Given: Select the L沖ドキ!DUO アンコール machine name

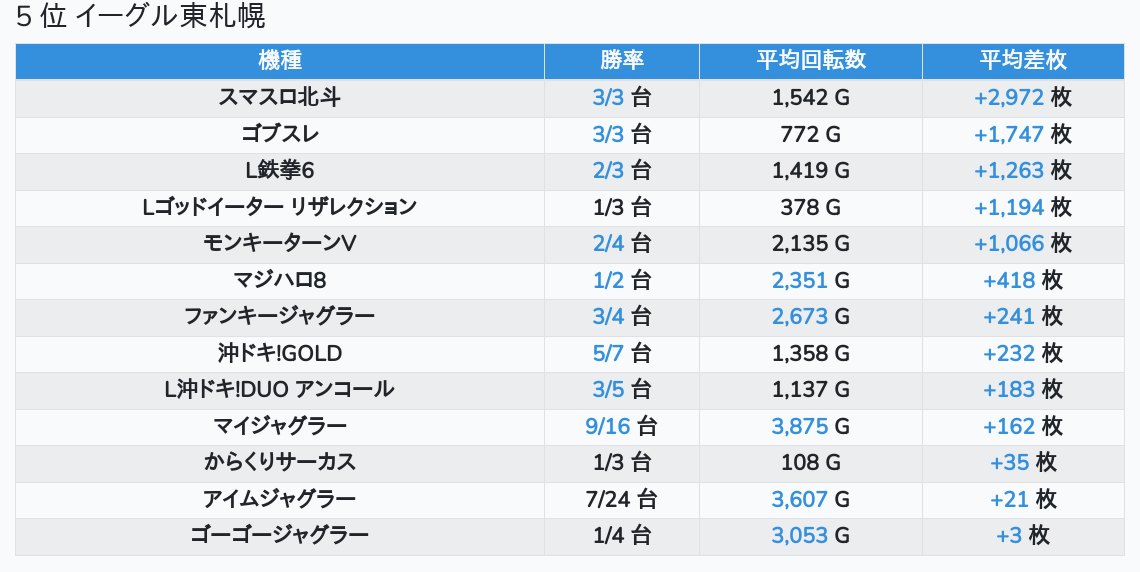Looking at the screenshot, I should tap(280, 389).
